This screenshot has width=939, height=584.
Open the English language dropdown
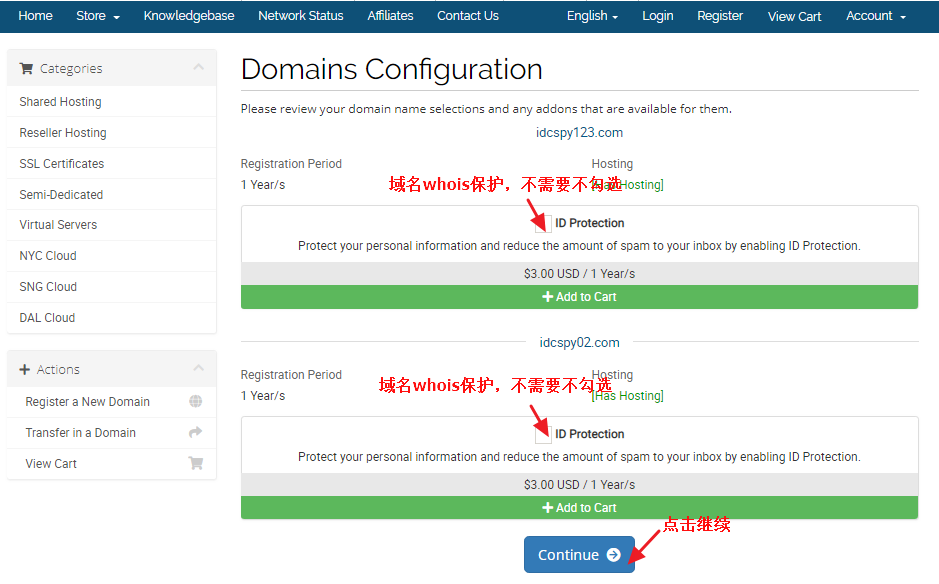point(592,16)
